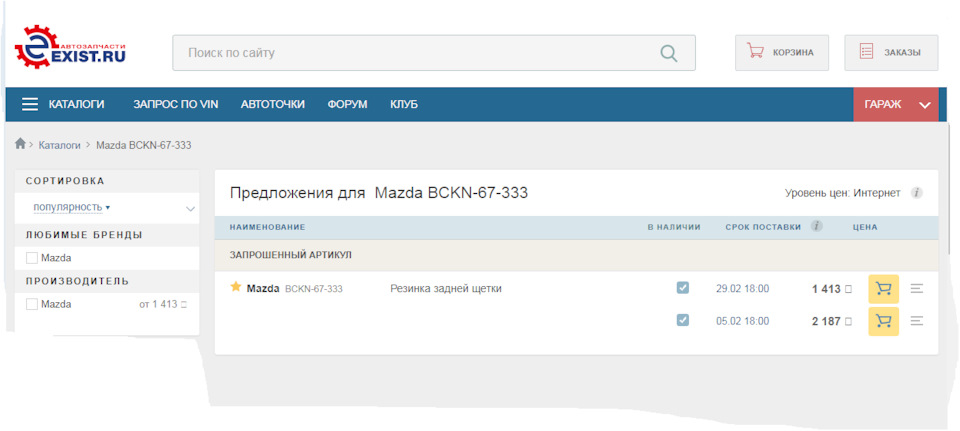The width and height of the screenshot is (960, 431).
Task: Go to the Форум section
Action: coord(347,104)
